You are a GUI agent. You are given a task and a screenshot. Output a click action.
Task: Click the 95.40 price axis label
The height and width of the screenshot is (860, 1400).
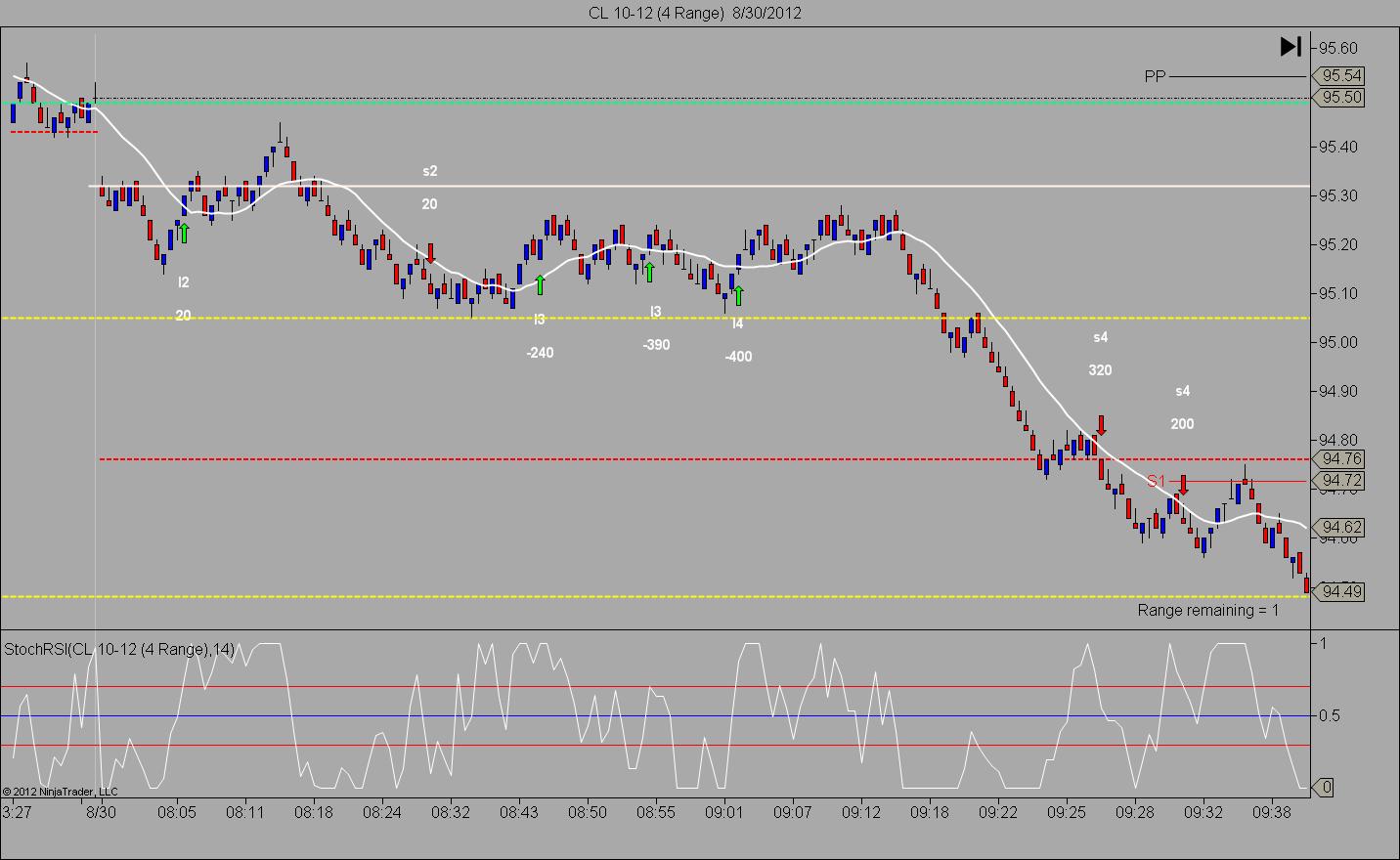[x=1337, y=147]
